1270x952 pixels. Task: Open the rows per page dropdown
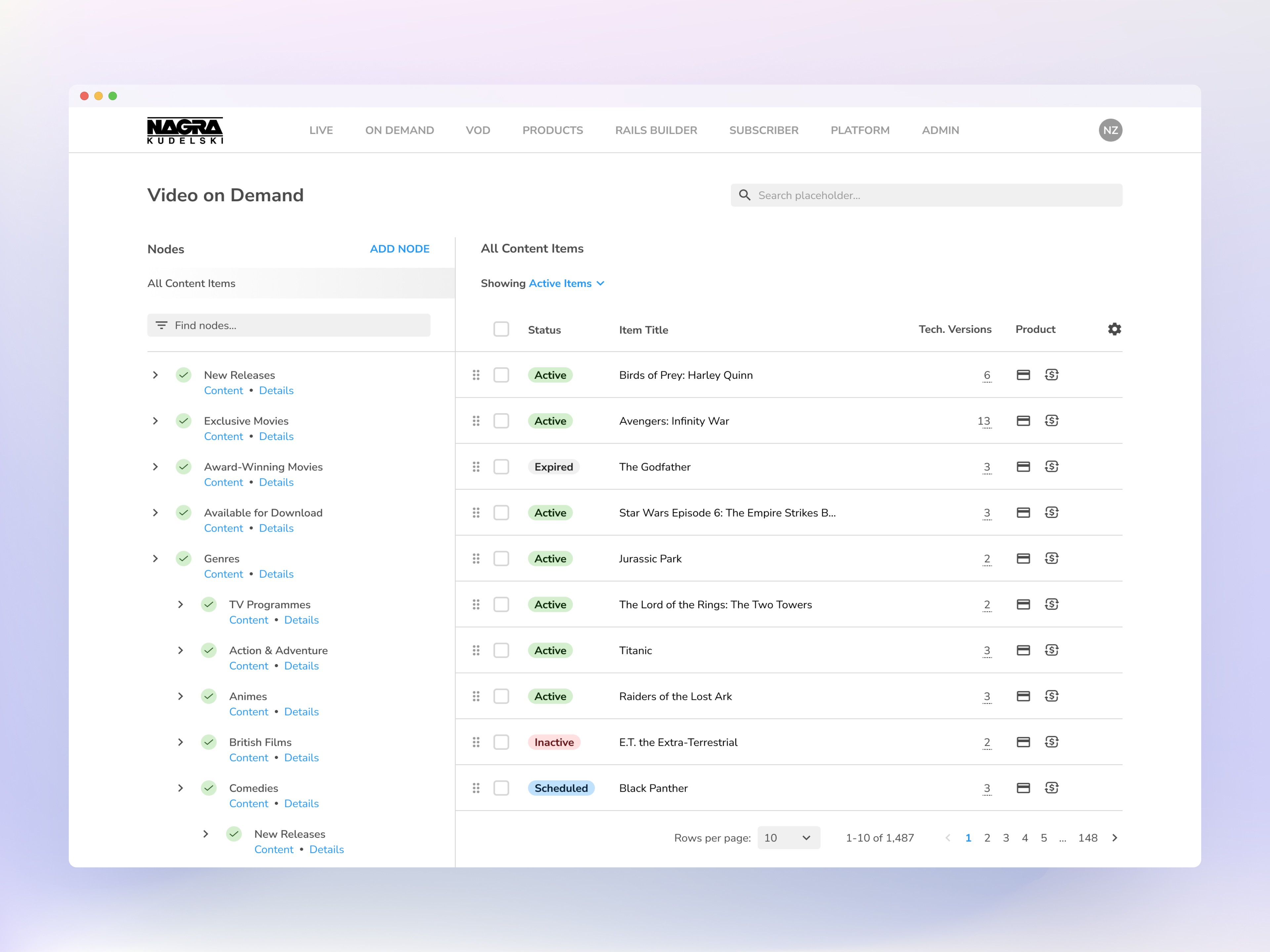(x=788, y=838)
